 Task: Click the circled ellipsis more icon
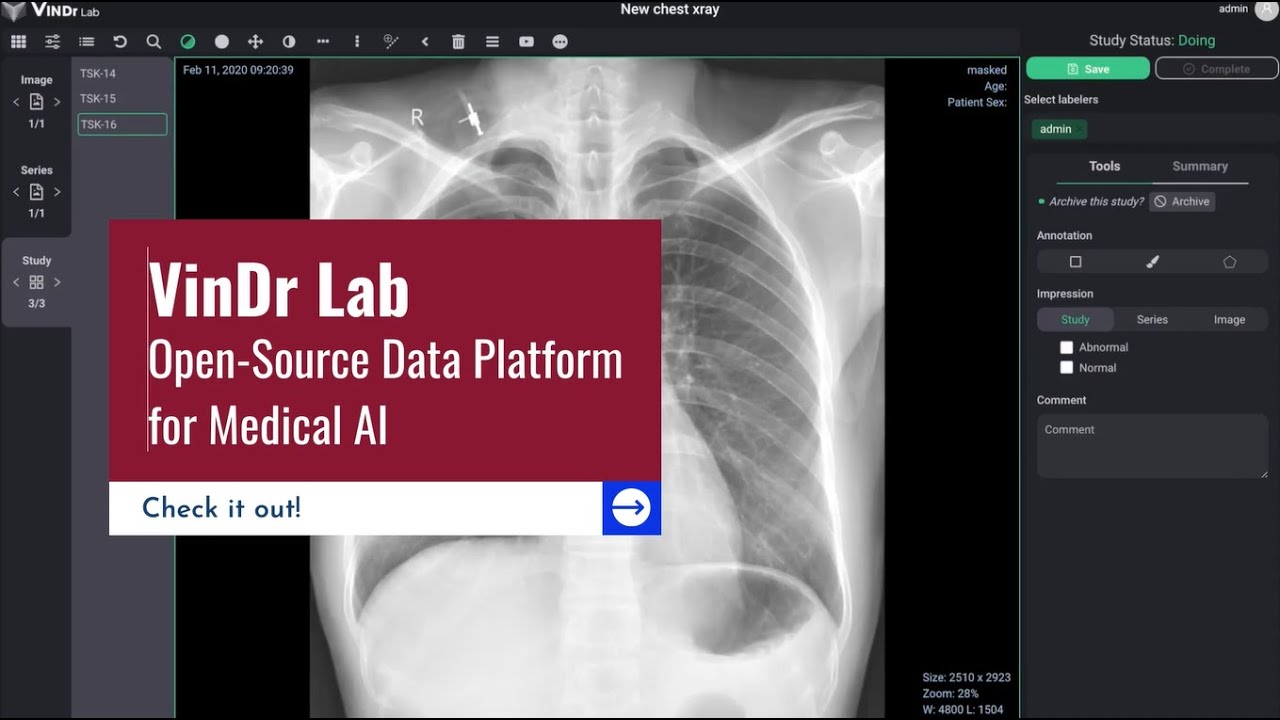click(560, 42)
